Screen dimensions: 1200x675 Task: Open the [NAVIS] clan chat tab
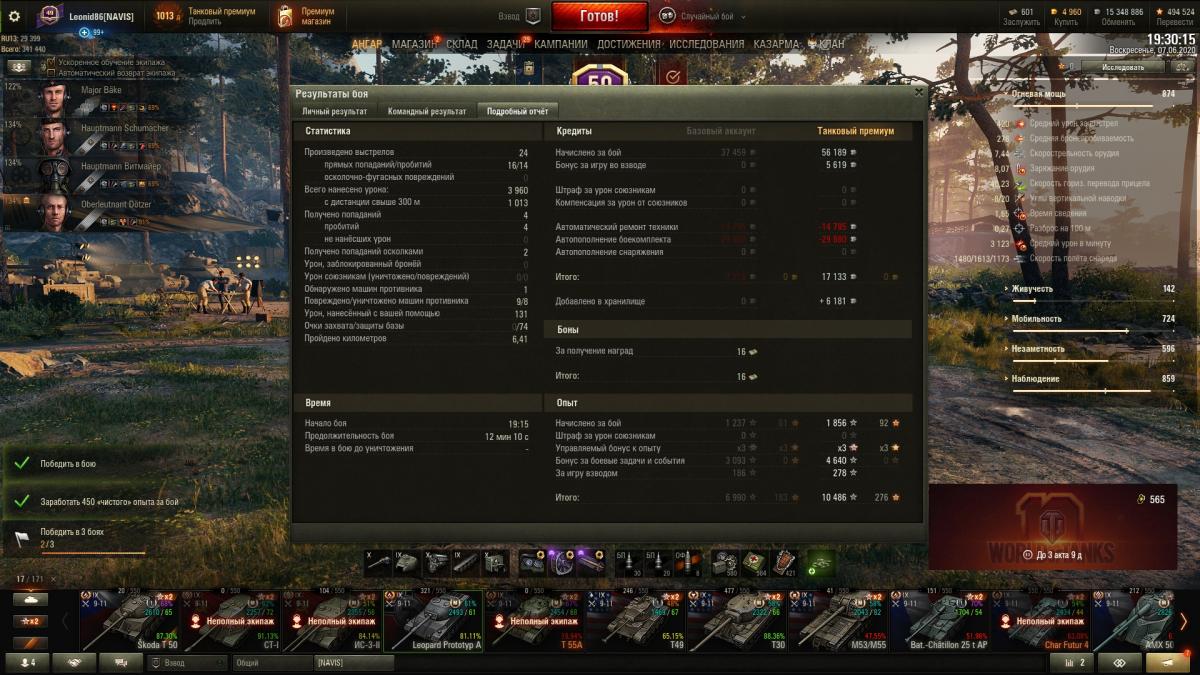tap(354, 662)
